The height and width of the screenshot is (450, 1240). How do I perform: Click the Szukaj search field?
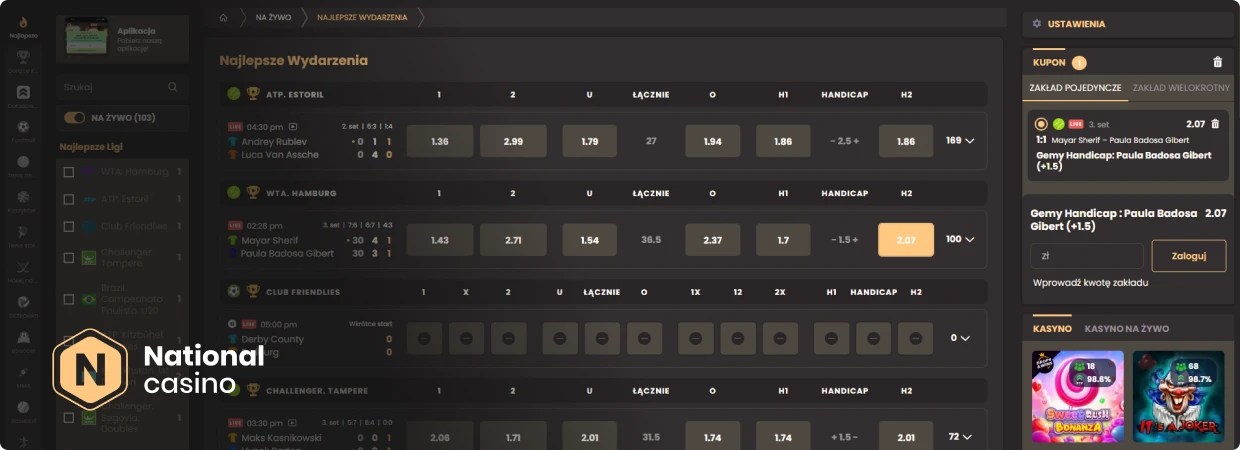122,87
